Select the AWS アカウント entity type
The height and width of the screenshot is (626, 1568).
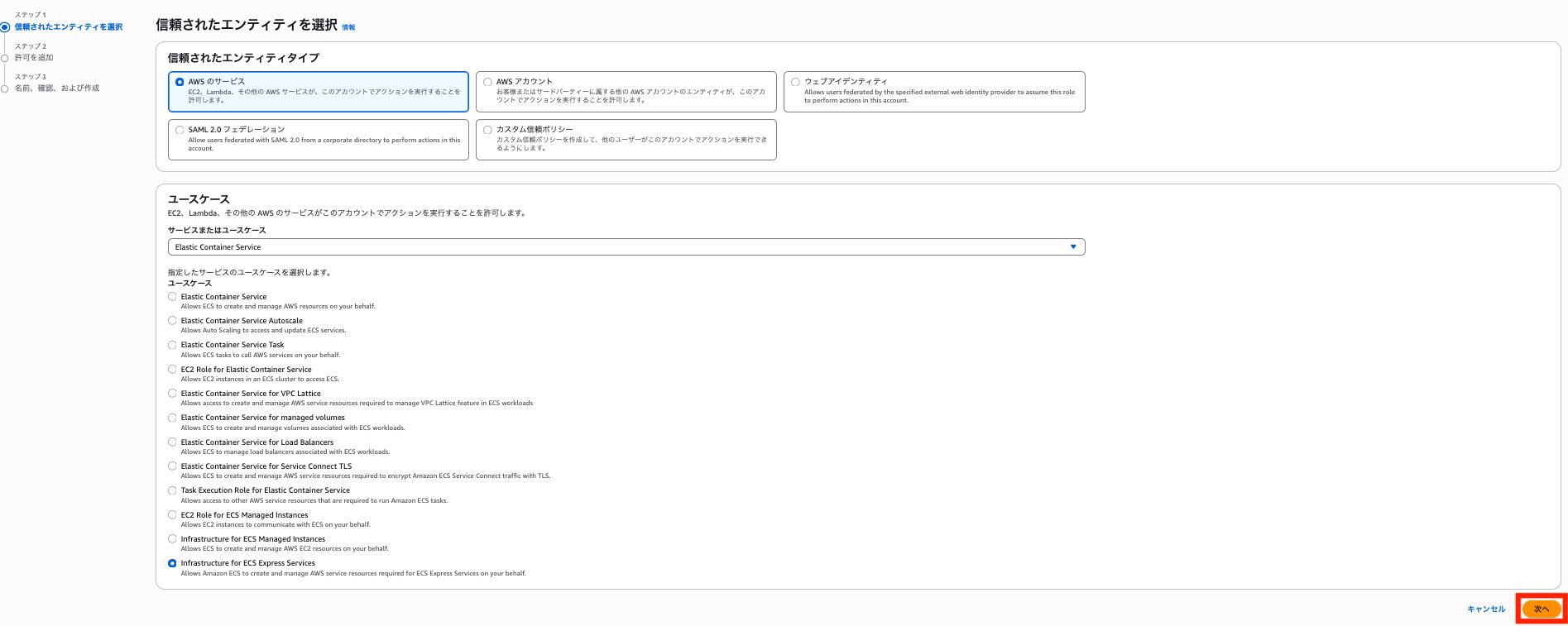point(488,82)
